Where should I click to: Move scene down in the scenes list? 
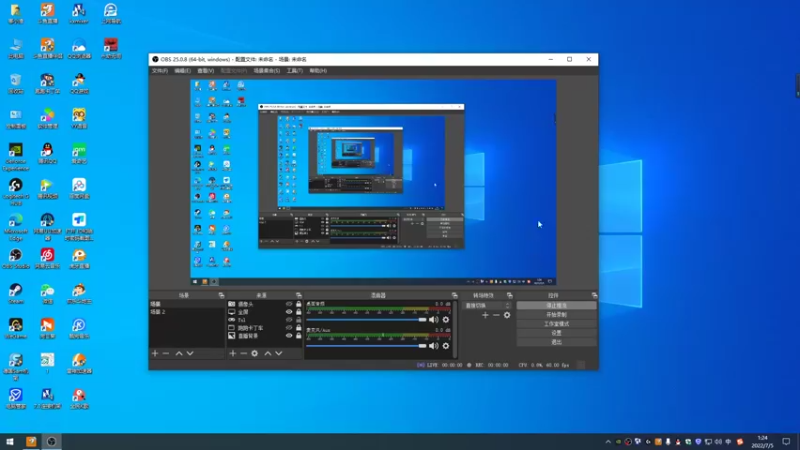[x=190, y=353]
